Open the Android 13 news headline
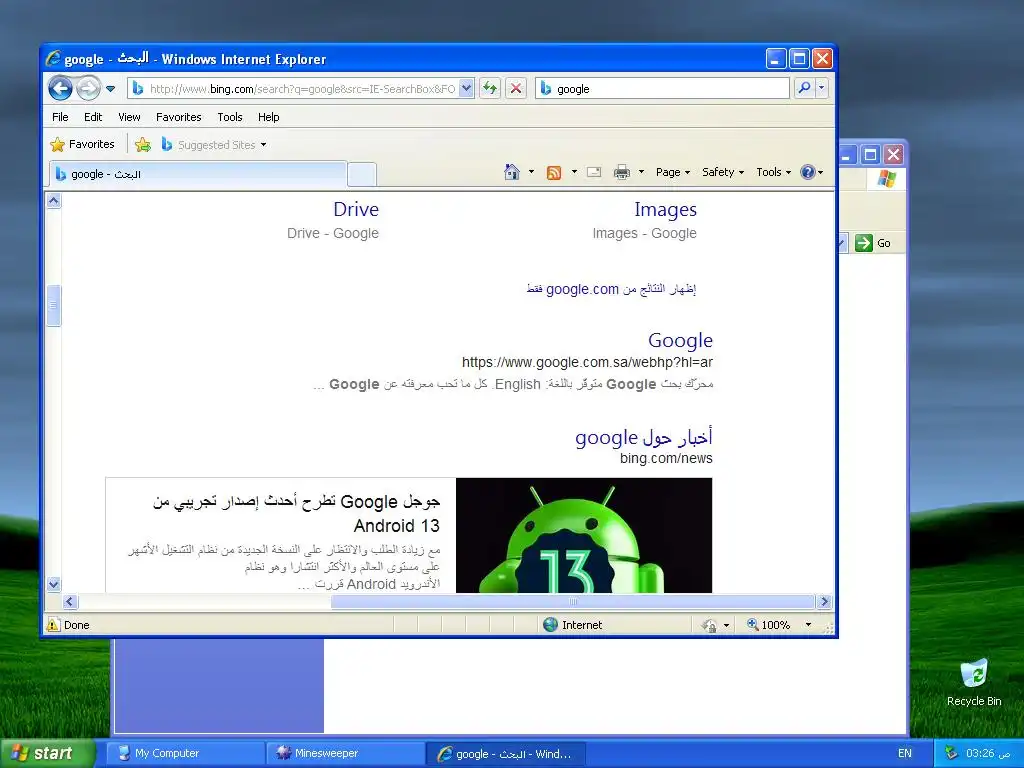The image size is (1024, 768). [x=296, y=513]
